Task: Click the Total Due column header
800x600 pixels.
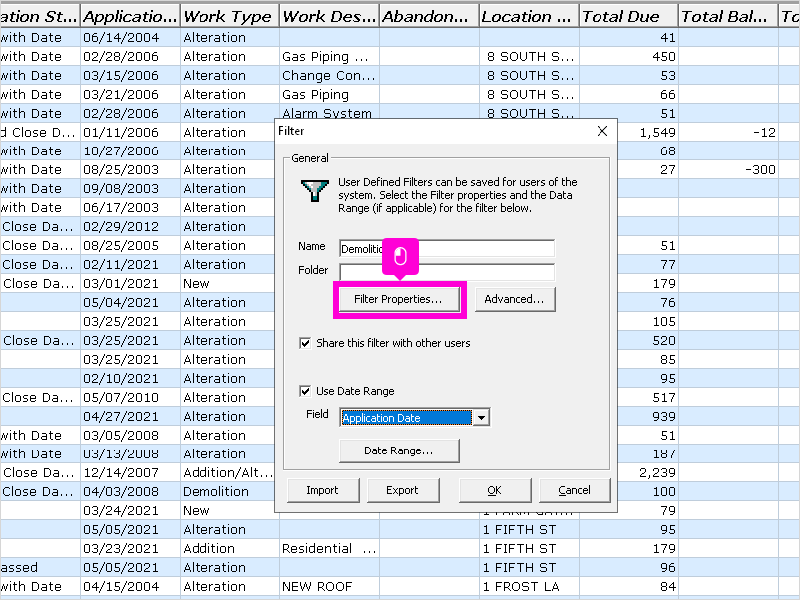Action: (629, 16)
